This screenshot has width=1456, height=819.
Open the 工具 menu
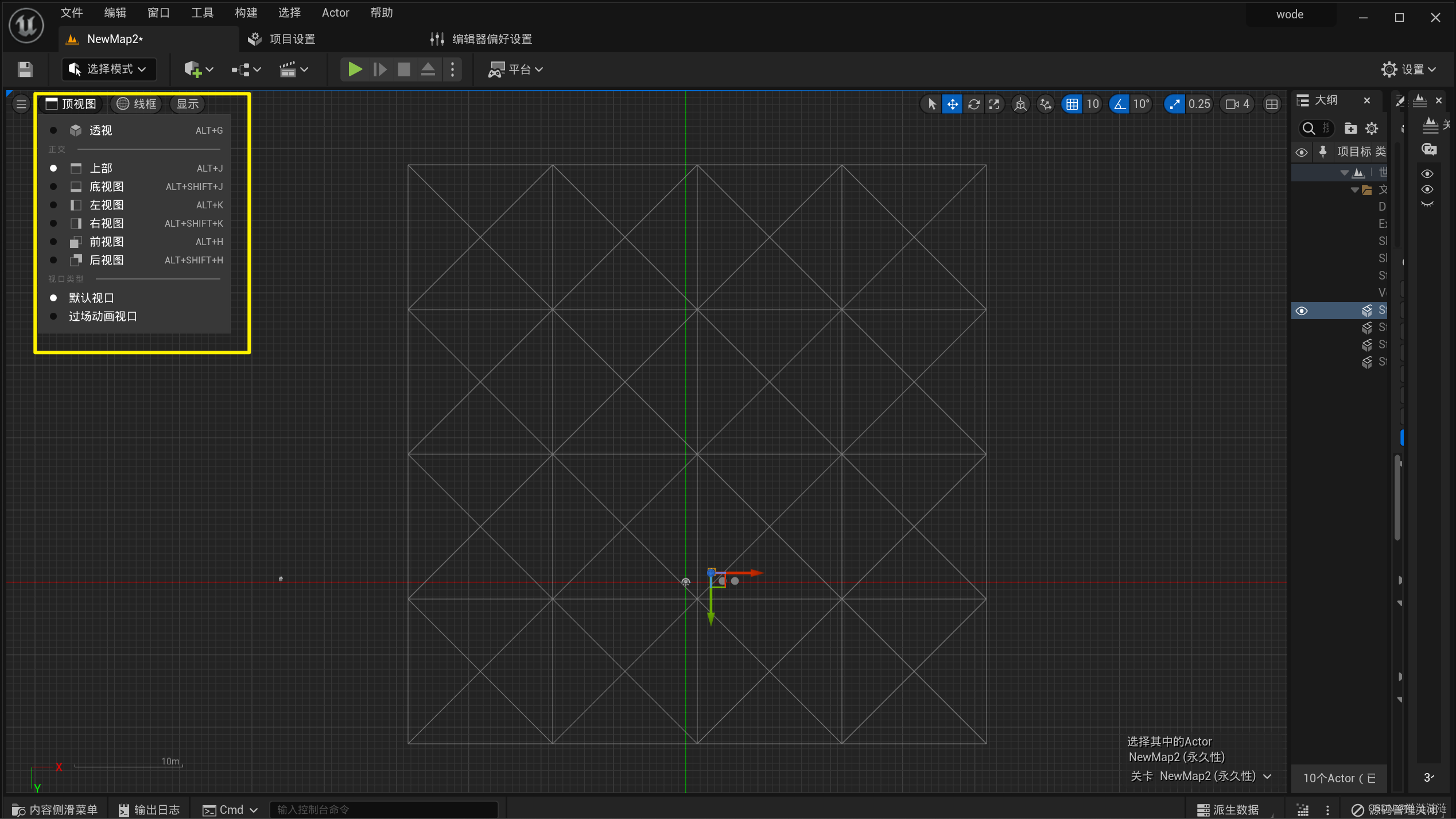pos(203,13)
